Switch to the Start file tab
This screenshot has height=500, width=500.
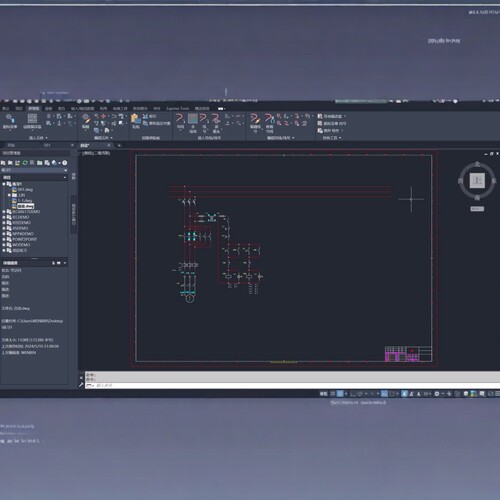click(11, 145)
